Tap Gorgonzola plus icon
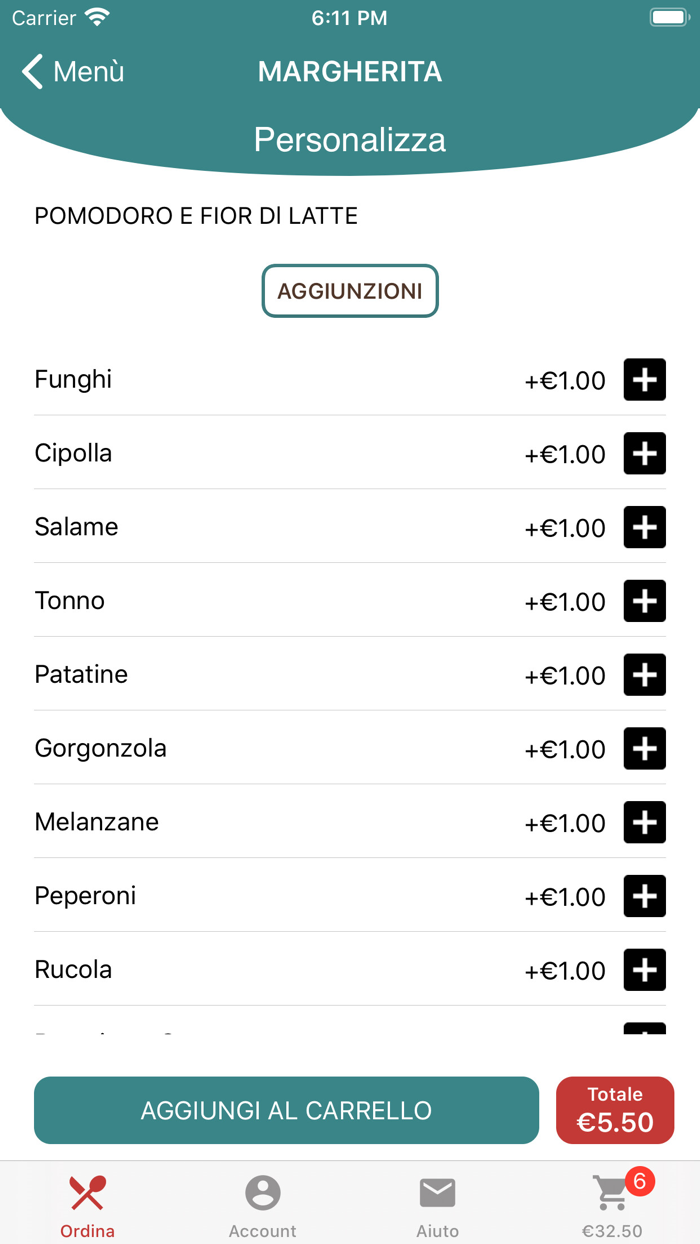The width and height of the screenshot is (700, 1244). (645, 749)
